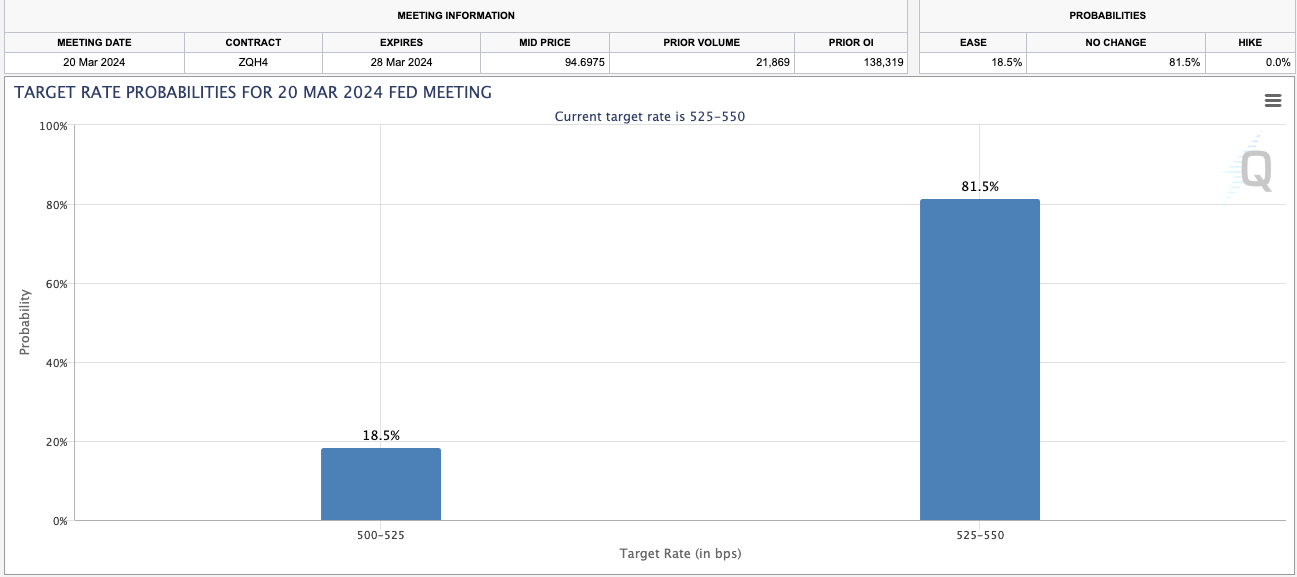The image size is (1297, 577).
Task: Click the 18.5% data label above bar
Action: (381, 435)
